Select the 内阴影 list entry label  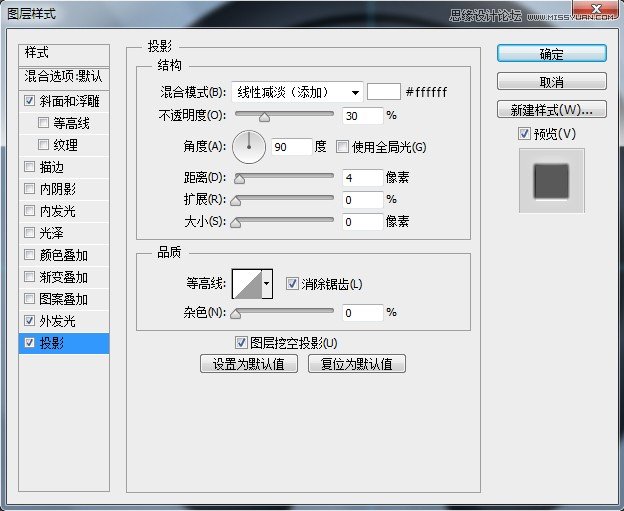pos(57,189)
